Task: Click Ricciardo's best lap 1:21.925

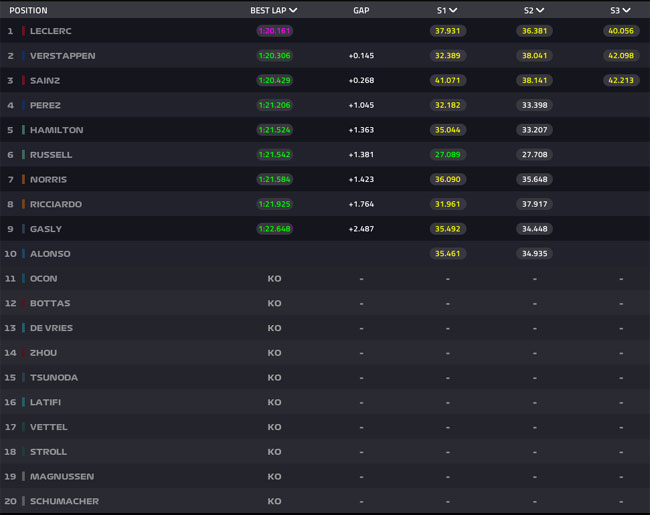Action: pos(274,204)
